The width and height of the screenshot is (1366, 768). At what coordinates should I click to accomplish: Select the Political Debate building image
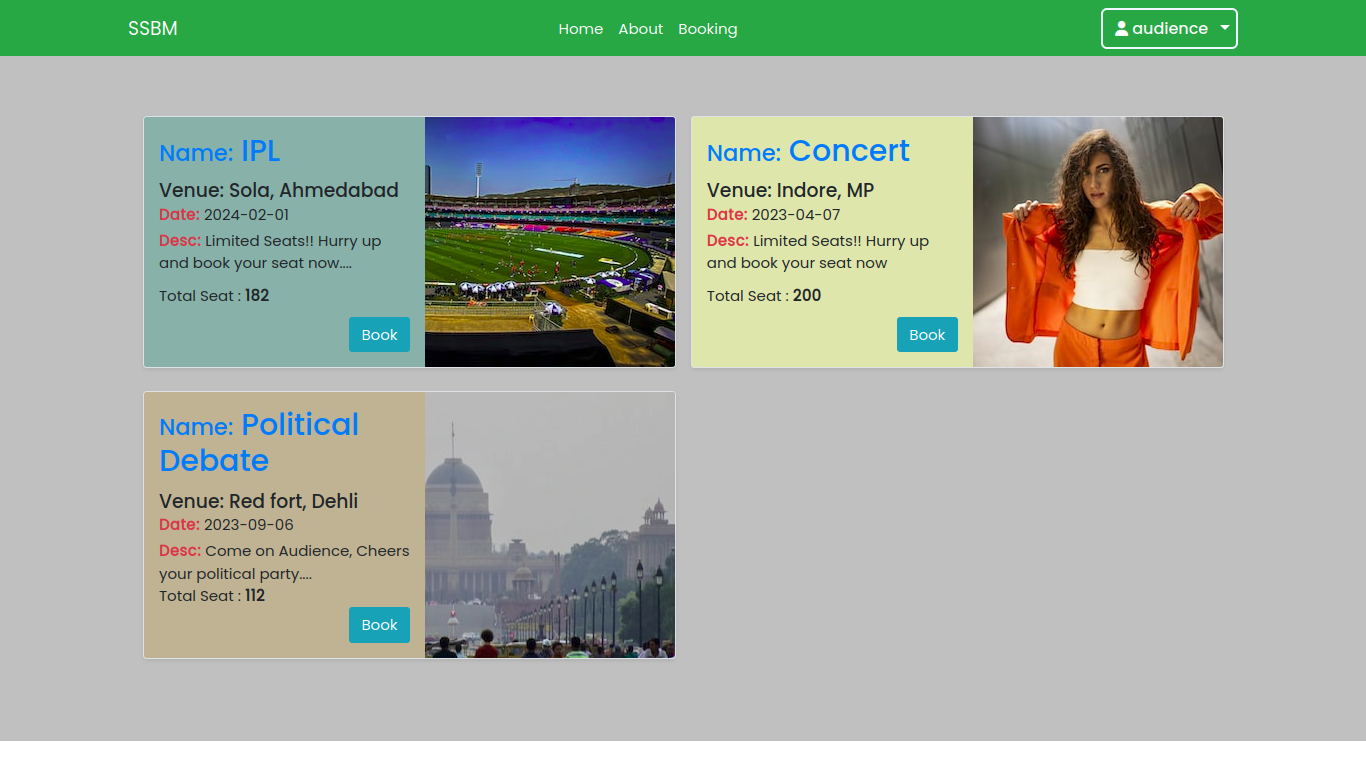pos(549,525)
